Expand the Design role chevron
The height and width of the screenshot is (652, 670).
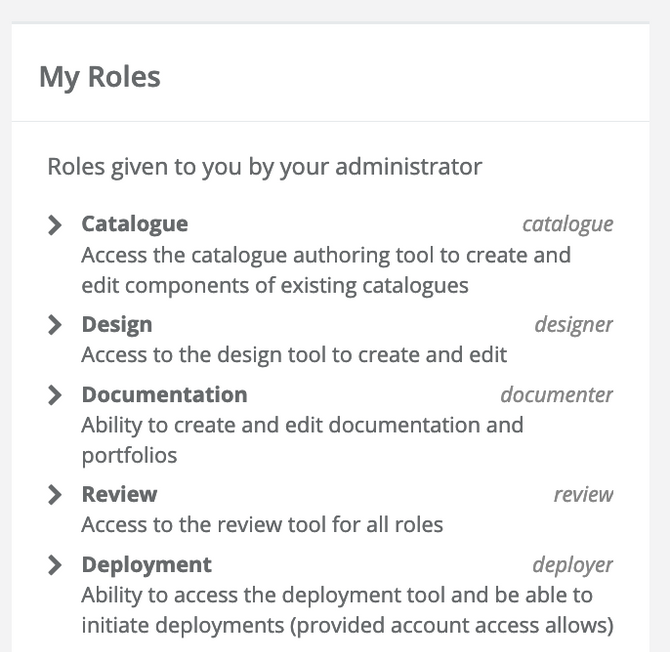55,325
